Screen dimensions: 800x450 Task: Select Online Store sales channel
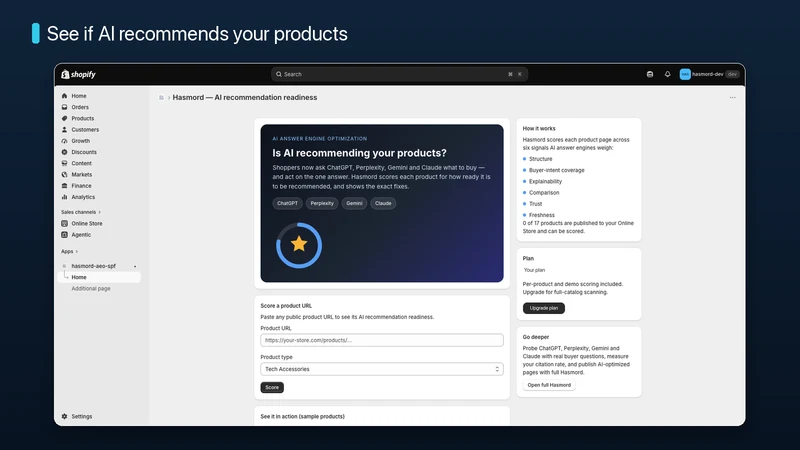coord(87,223)
